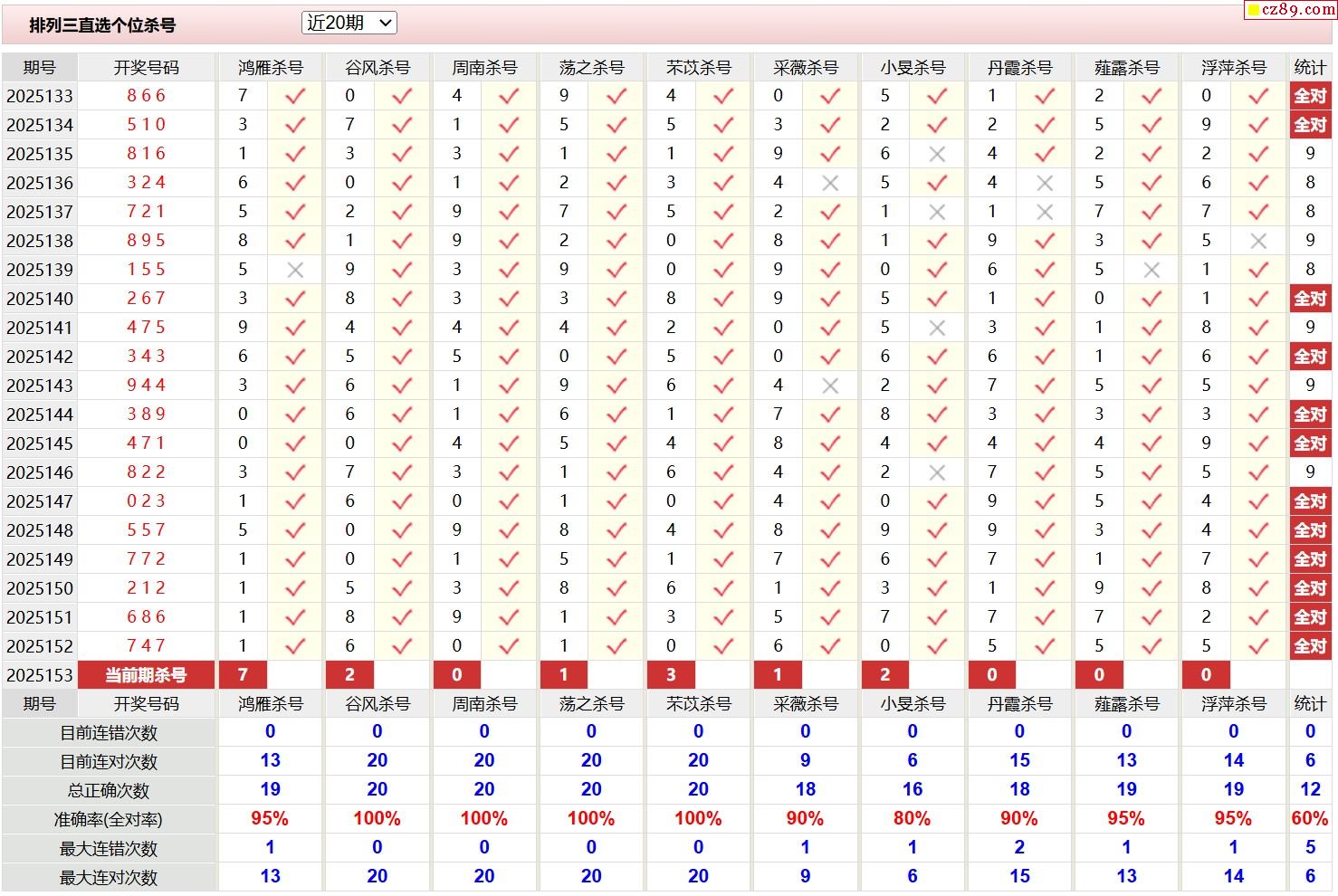Click red check for 谷风杀号 in row 2025134
Image resolution: width=1338 pixels, height=896 pixels.
pos(402,125)
